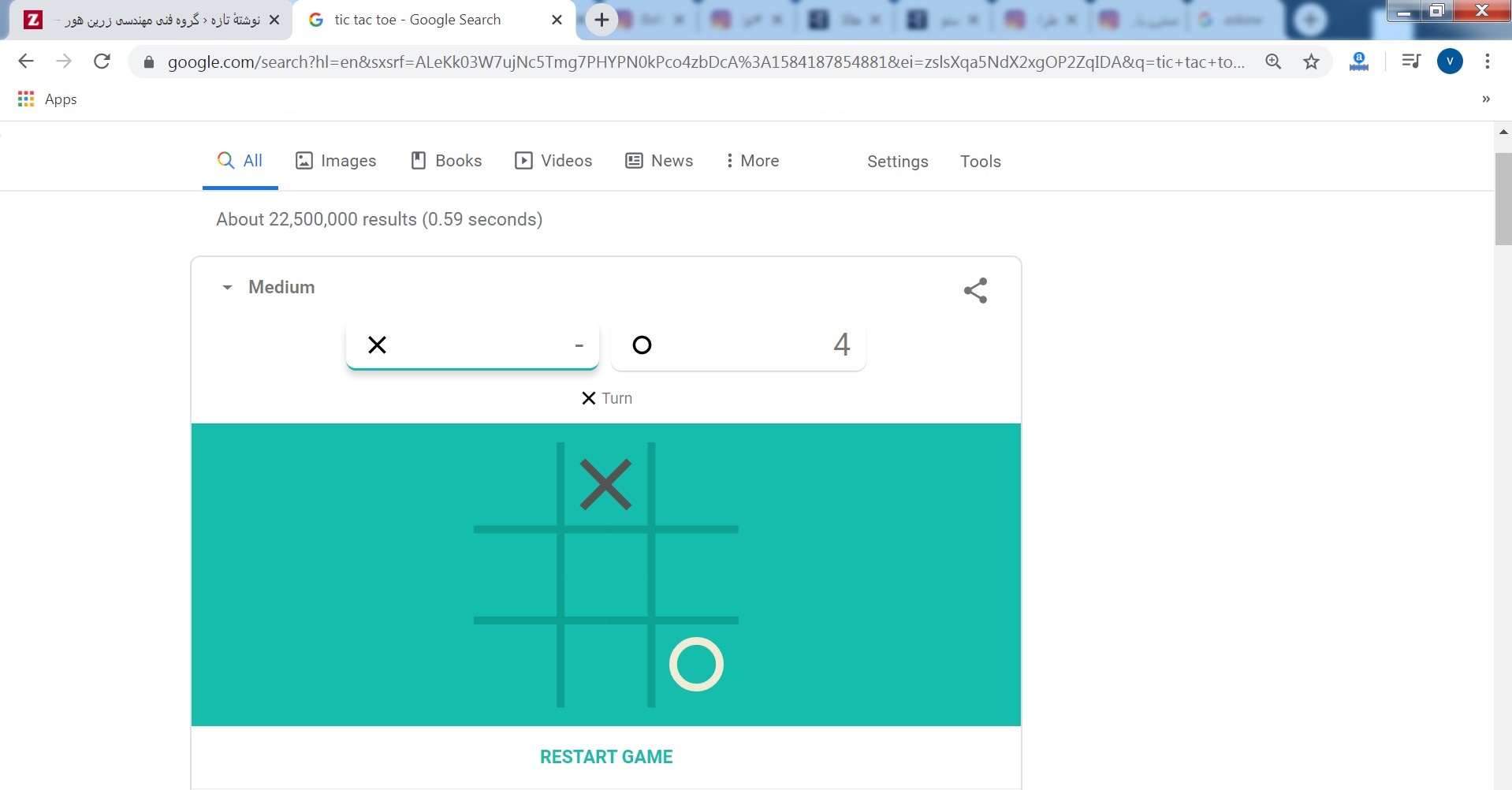Click the zoom magnifier icon in address bar
Image resolution: width=1512 pixels, height=790 pixels.
point(1273,61)
